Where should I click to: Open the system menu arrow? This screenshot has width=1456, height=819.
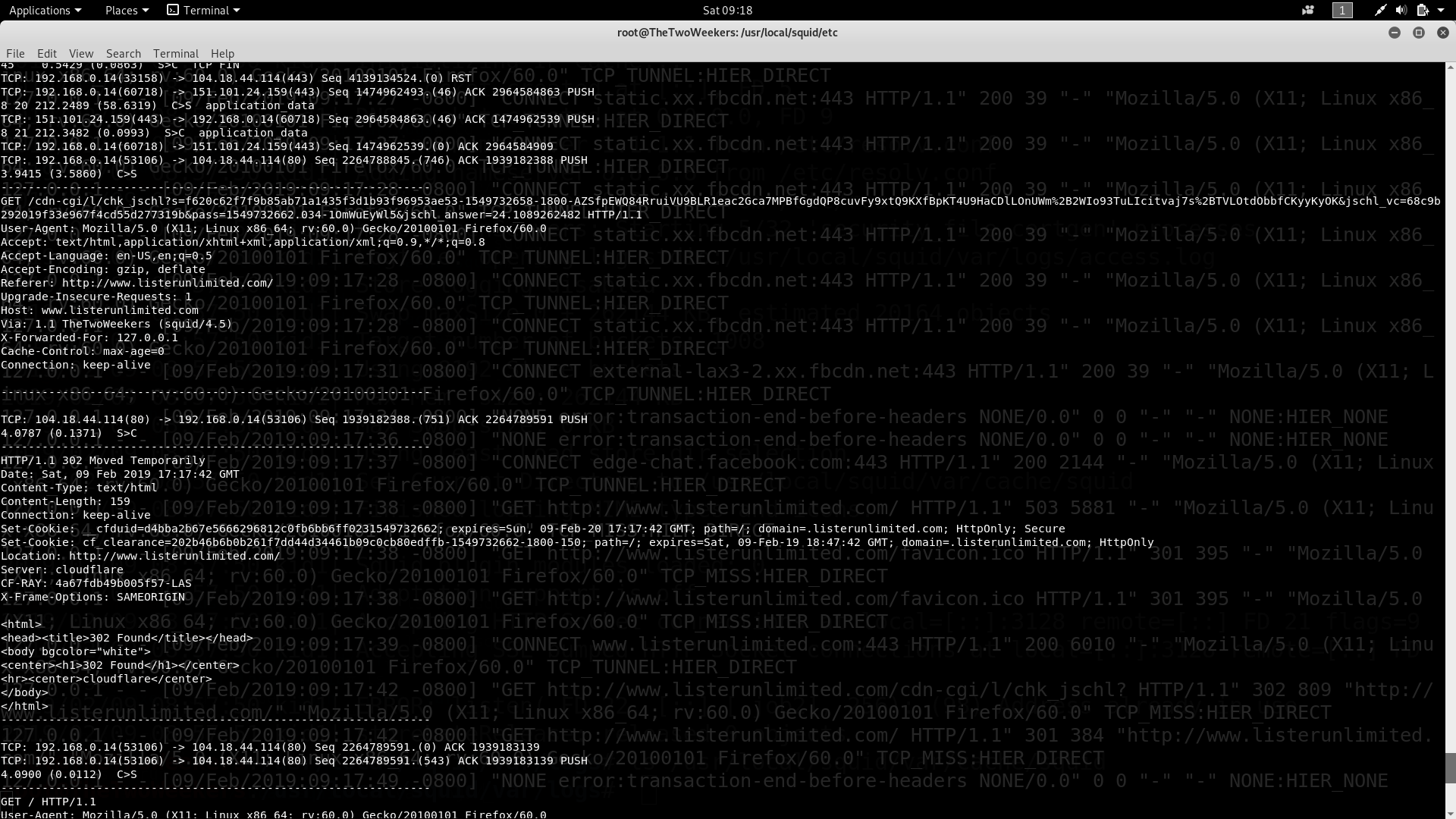pos(1441,10)
